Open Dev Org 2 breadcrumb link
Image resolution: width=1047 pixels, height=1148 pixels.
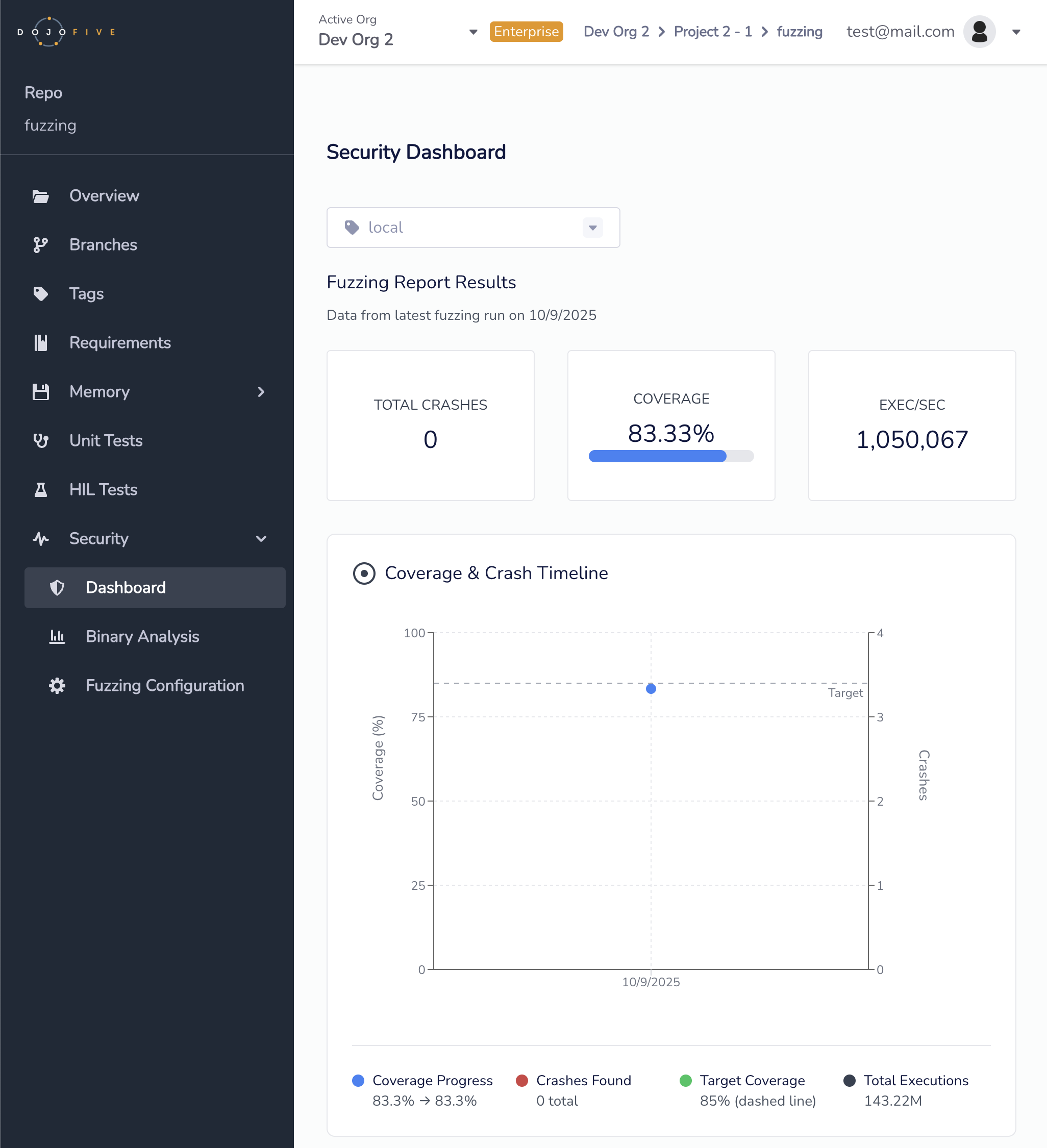tap(616, 32)
